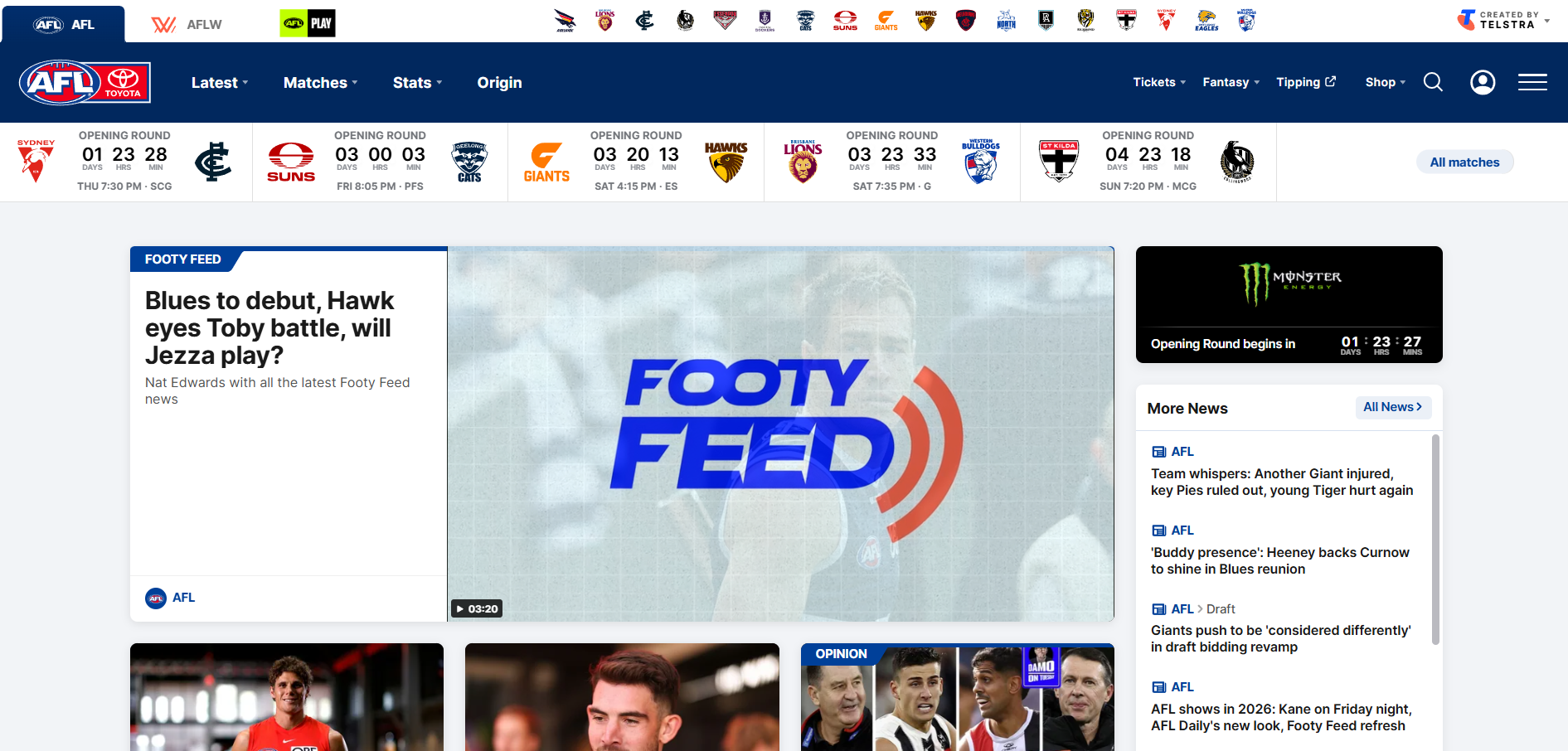
Task: Open 'AFL shows in 2026' article
Action: (1281, 718)
